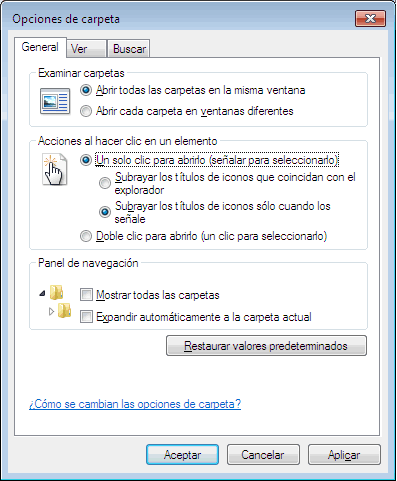Image resolution: width=397 pixels, height=481 pixels.
Task: Click the top folder icon in navigation panel
Action: coord(57,292)
